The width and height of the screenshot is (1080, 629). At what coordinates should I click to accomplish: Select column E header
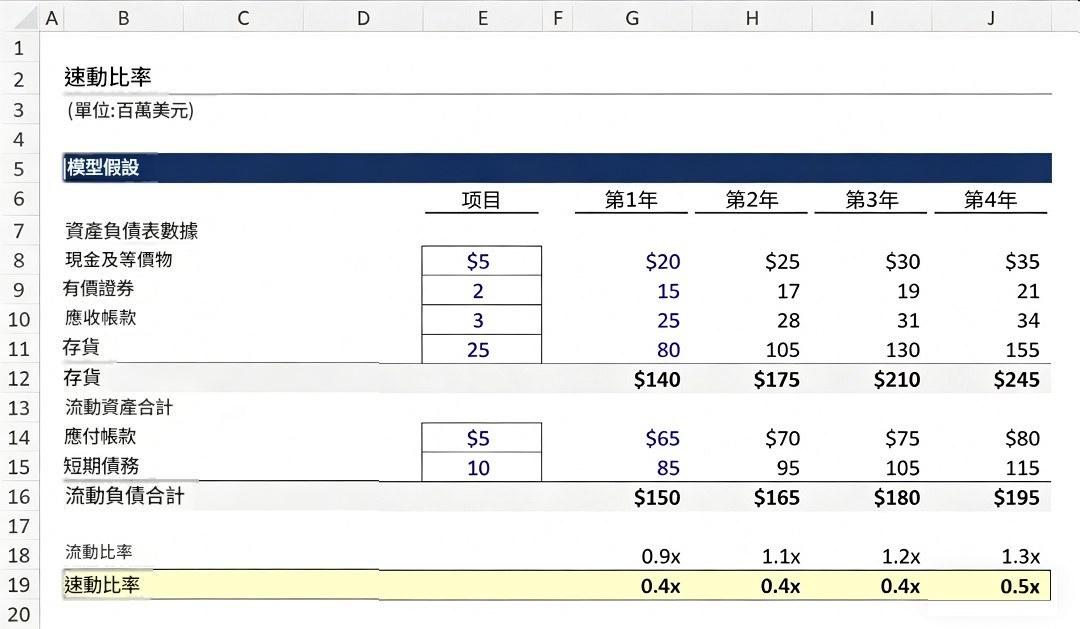482,18
